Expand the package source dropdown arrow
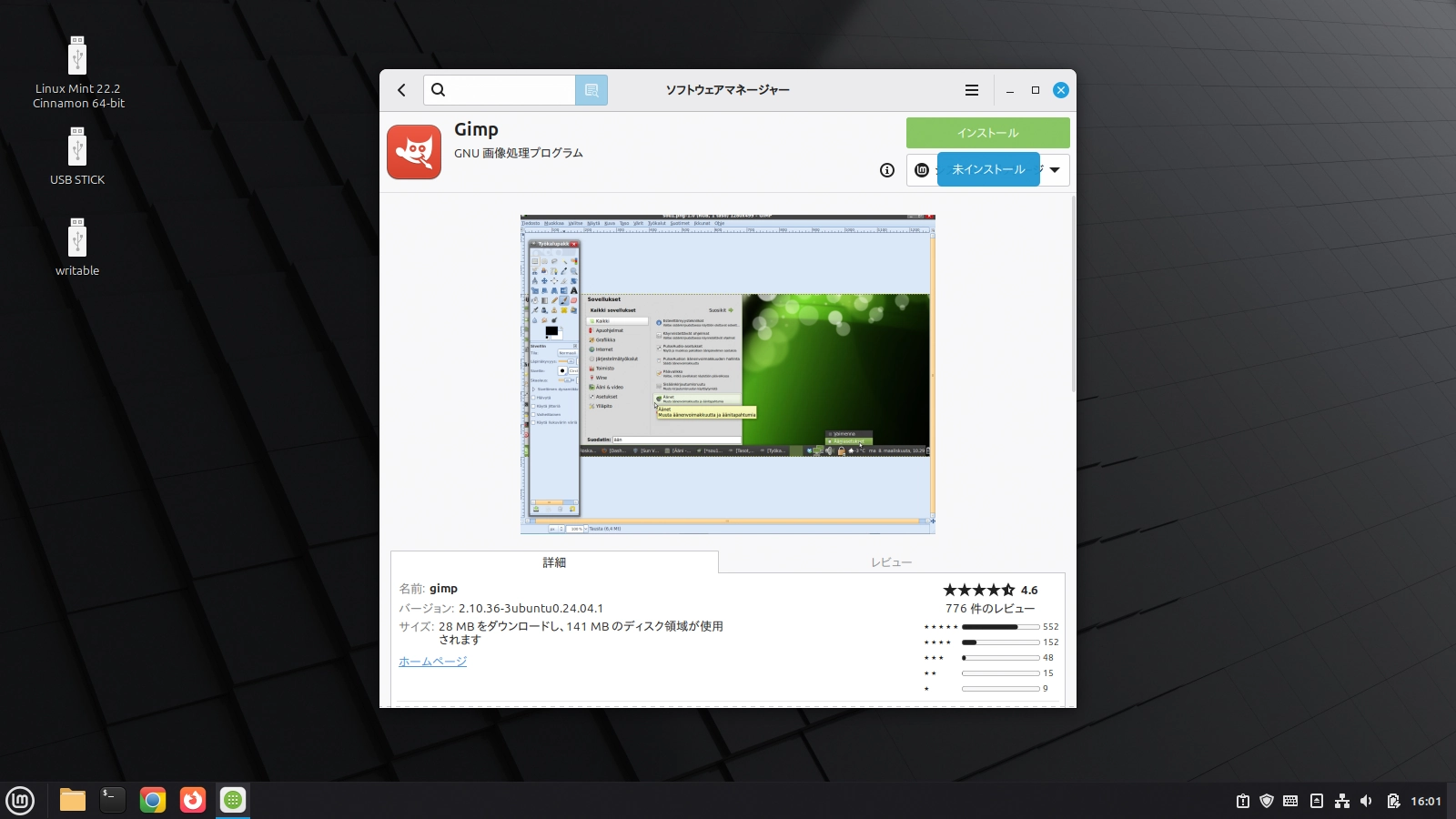1456x819 pixels. point(1055,170)
